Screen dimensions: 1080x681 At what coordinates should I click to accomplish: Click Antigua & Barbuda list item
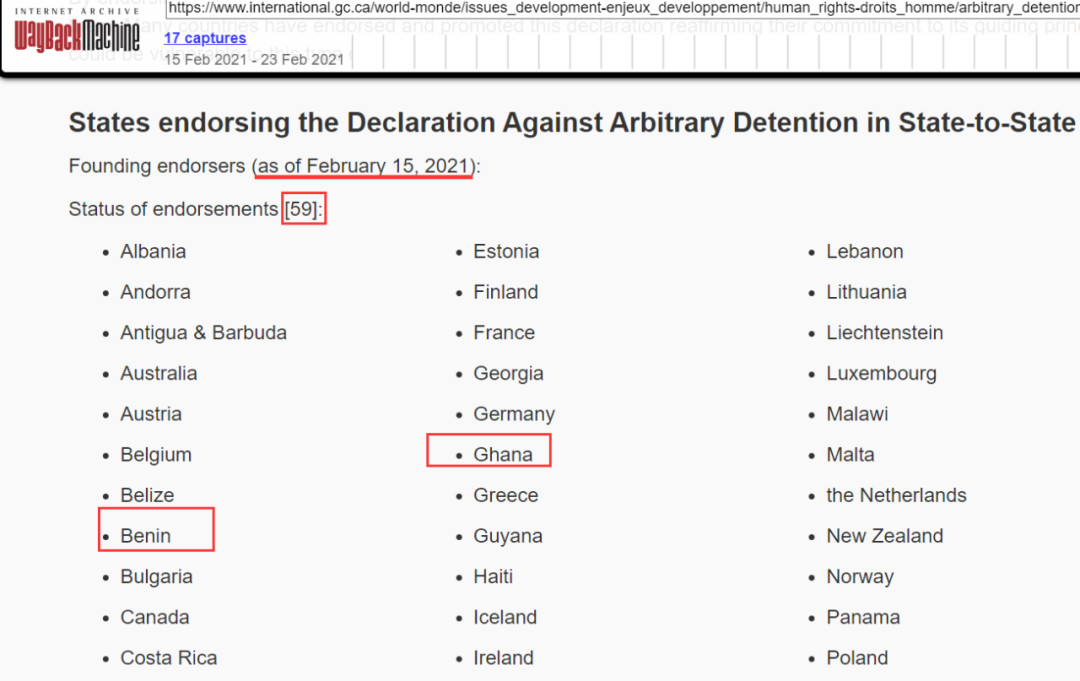203,333
